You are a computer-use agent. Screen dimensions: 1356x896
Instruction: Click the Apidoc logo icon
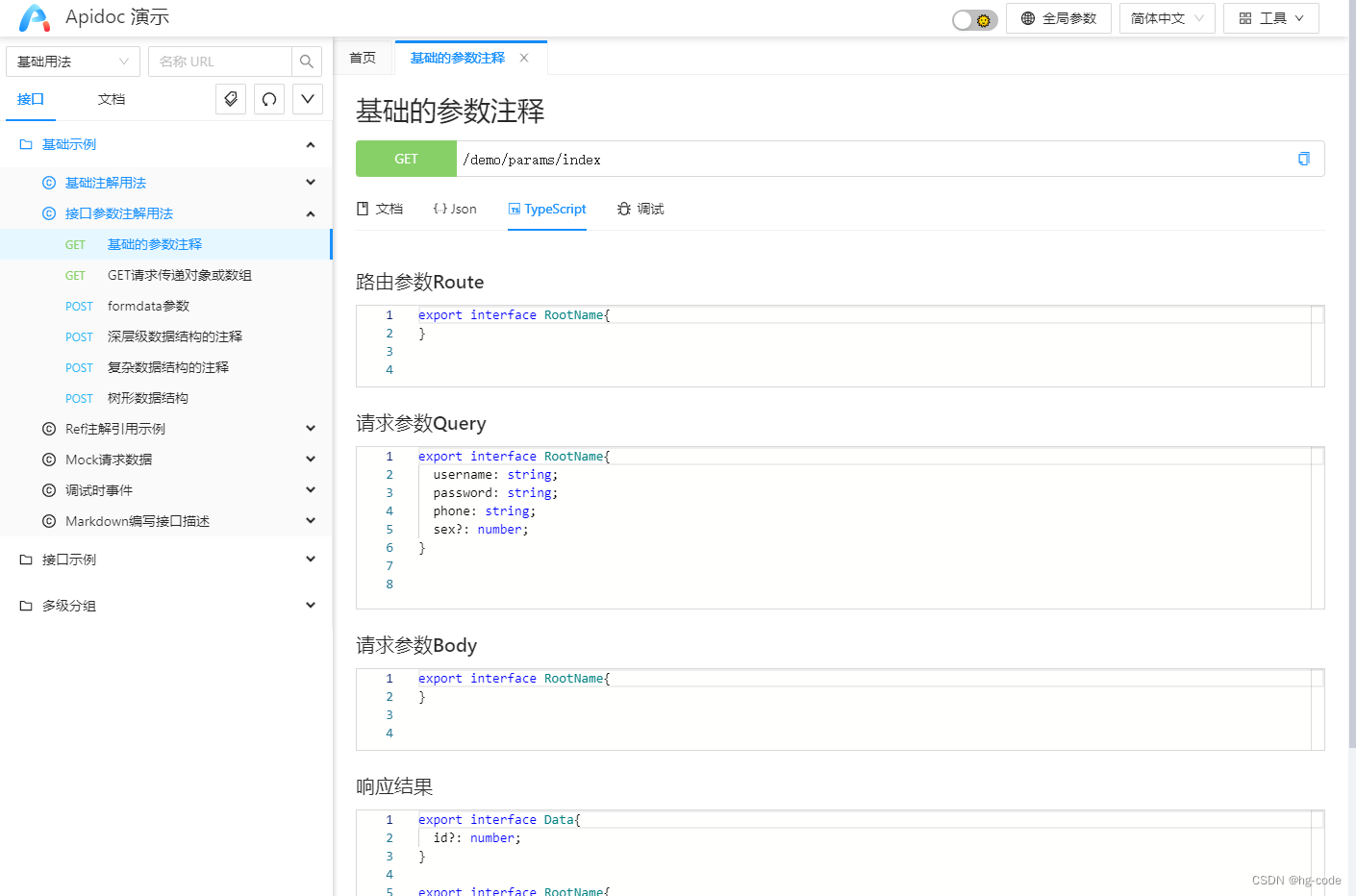[x=35, y=18]
